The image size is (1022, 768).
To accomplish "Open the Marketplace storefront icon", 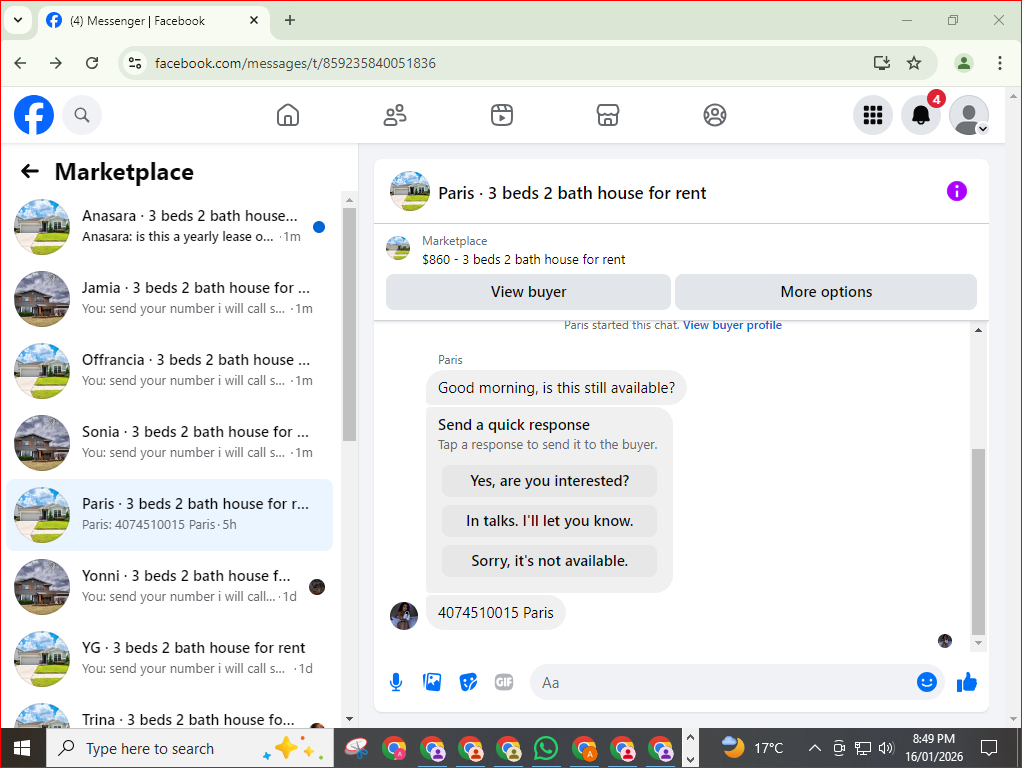I will click(x=607, y=115).
